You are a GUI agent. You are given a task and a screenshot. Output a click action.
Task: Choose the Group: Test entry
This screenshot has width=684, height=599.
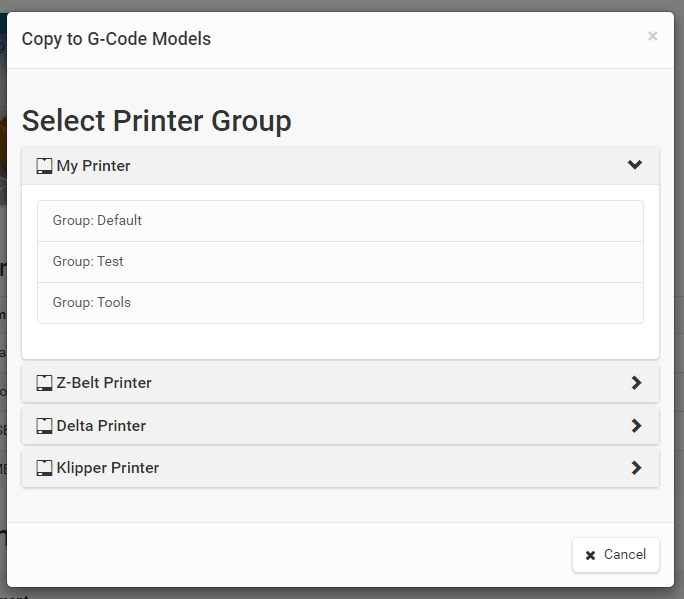pos(89,261)
